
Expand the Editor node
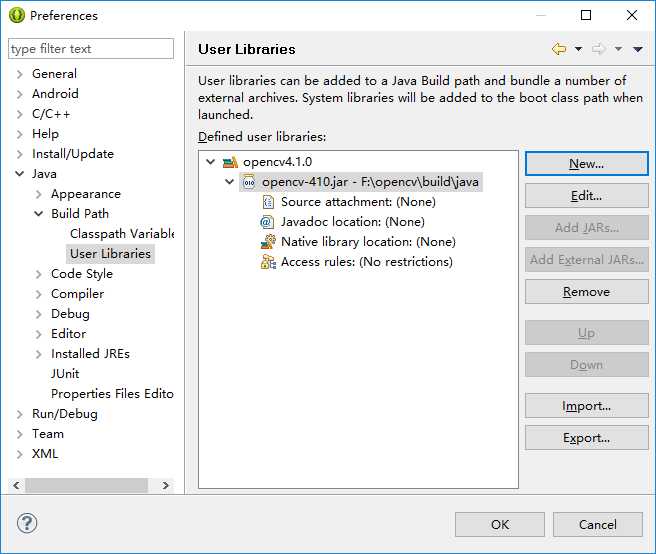(38, 334)
